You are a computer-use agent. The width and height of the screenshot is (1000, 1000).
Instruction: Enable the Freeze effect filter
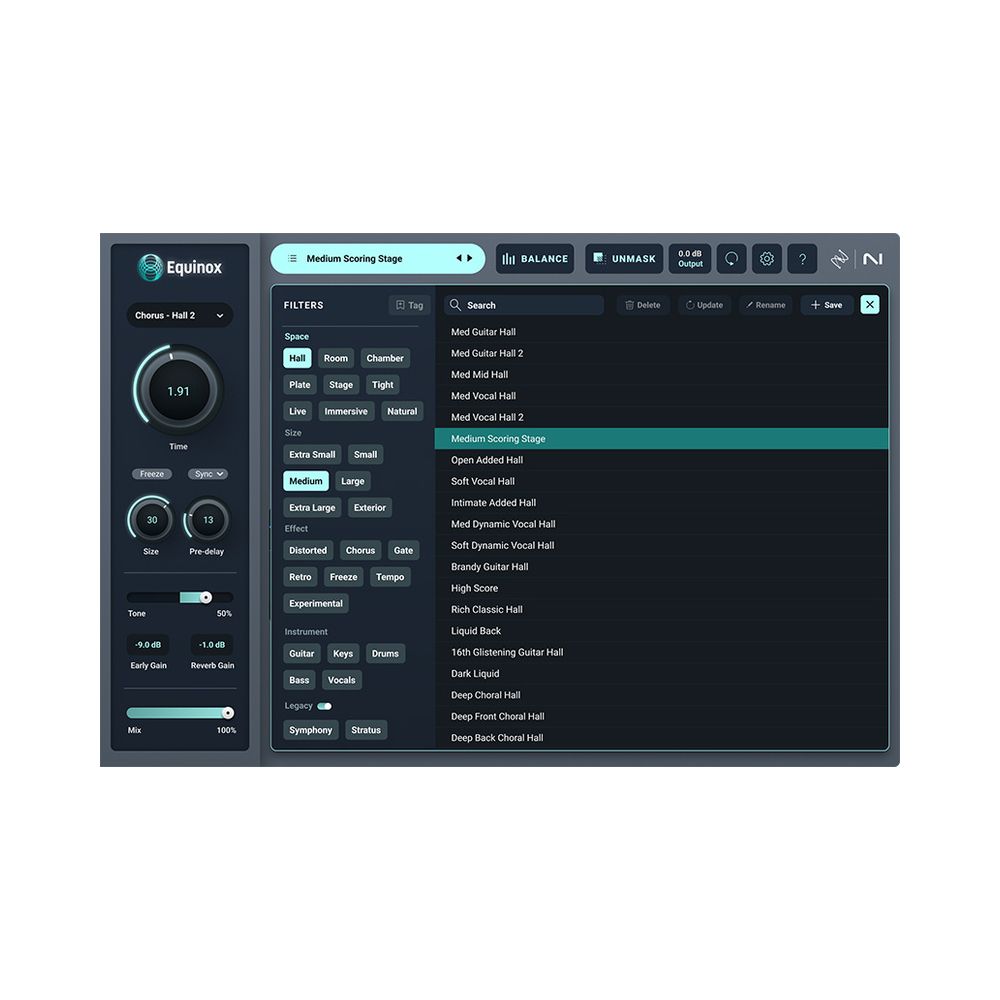click(x=343, y=577)
